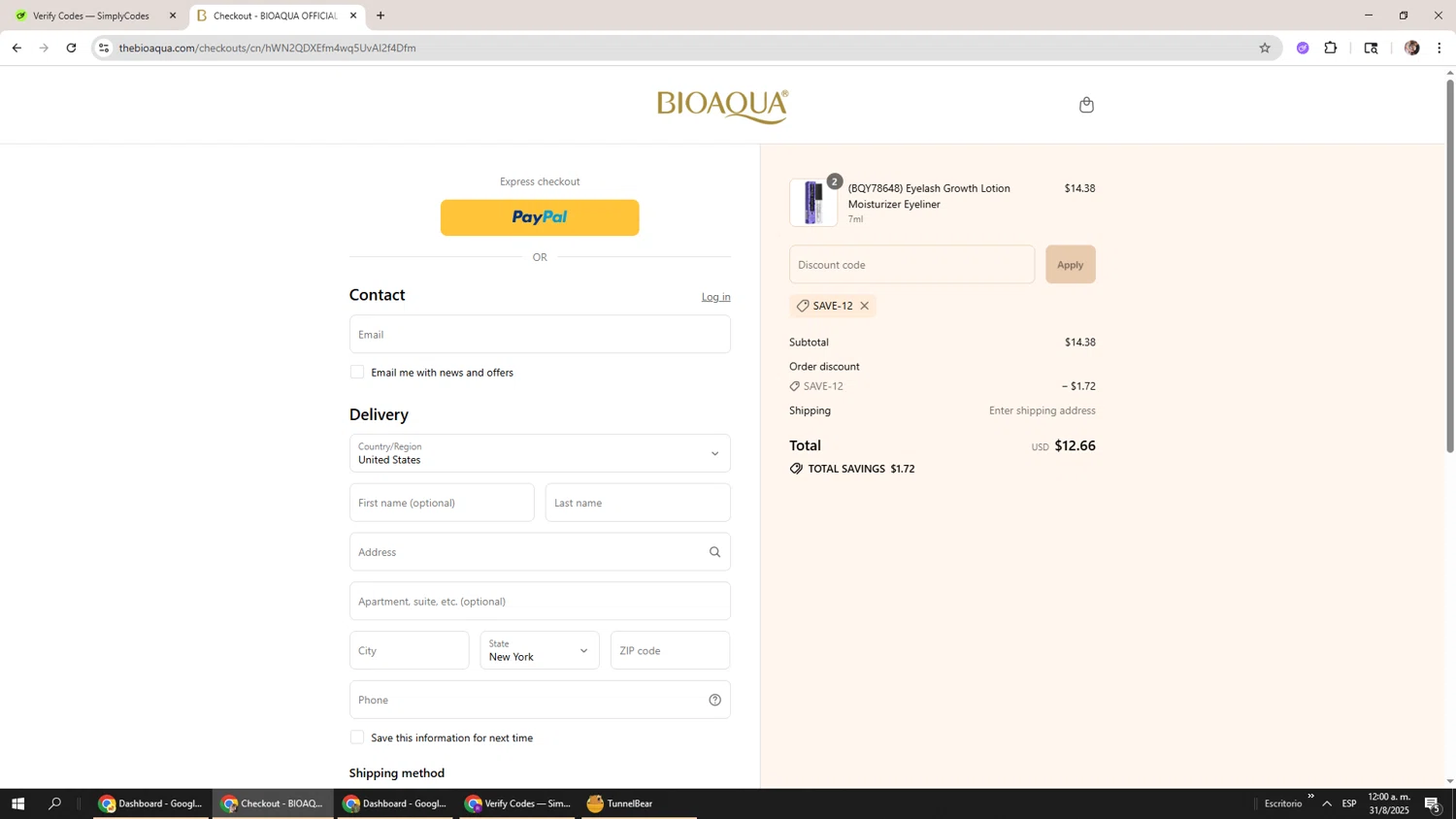Image resolution: width=1456 pixels, height=819 pixels.
Task: Open Chrome three-dot menu
Action: (1439, 48)
